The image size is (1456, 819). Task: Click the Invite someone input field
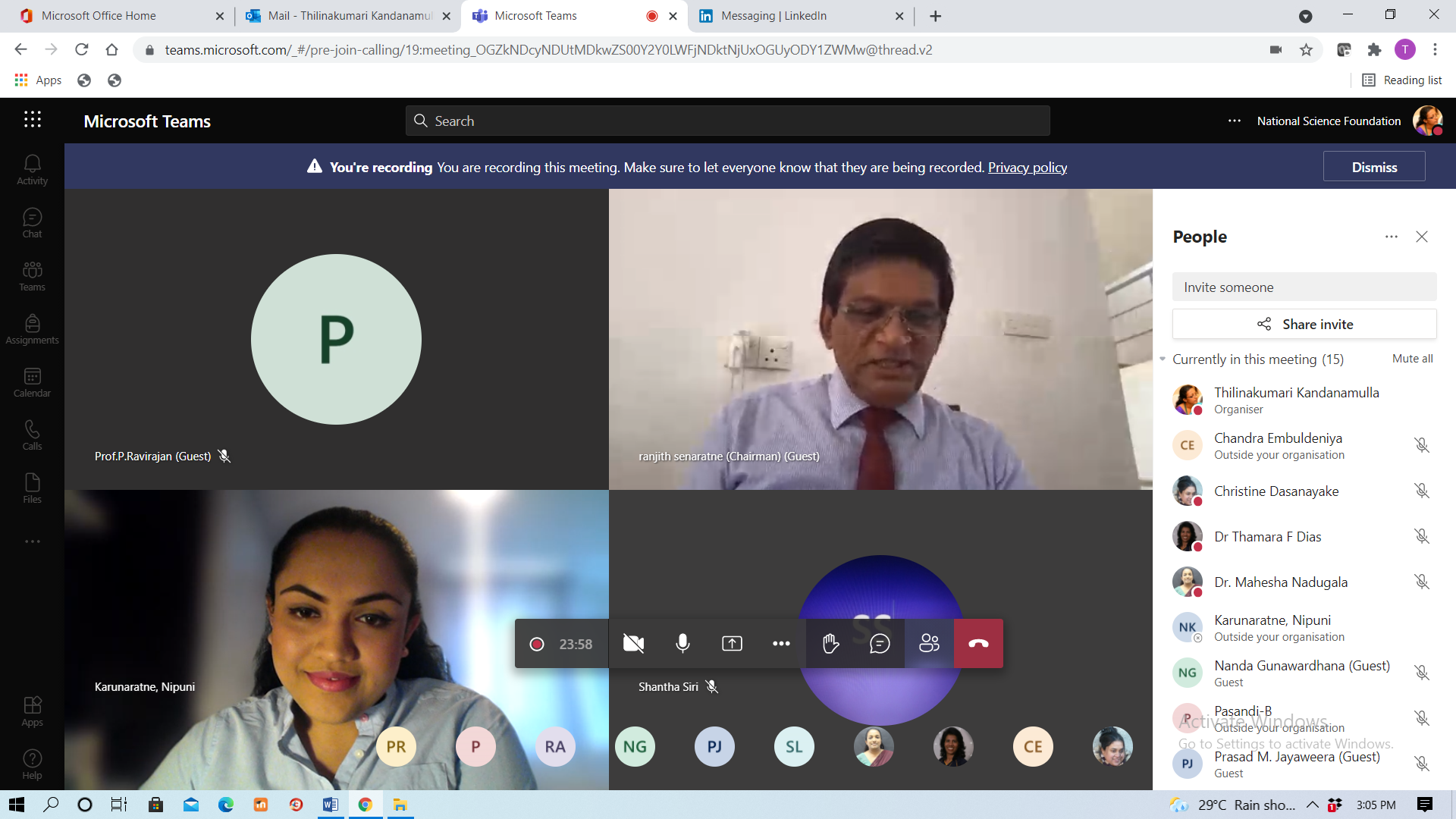coord(1304,287)
